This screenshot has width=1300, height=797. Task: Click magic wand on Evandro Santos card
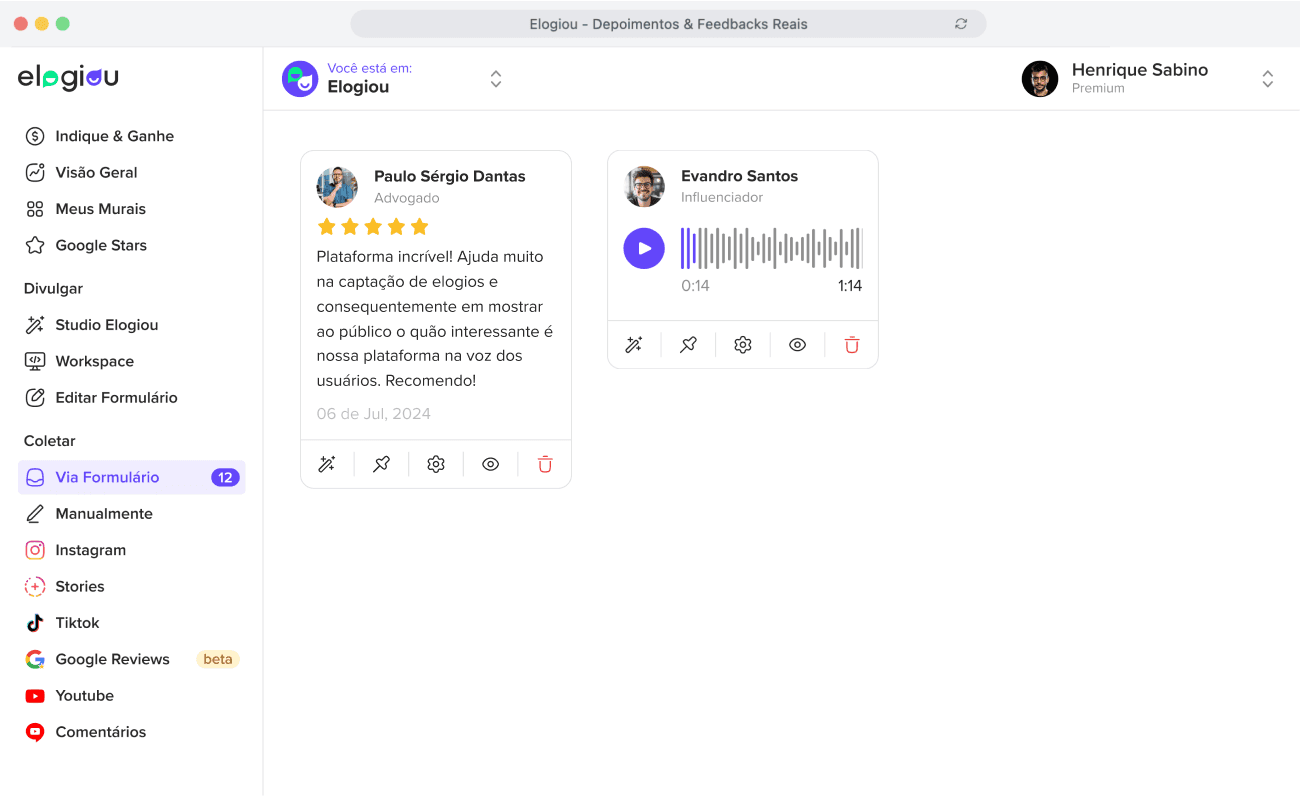pyautogui.click(x=634, y=345)
